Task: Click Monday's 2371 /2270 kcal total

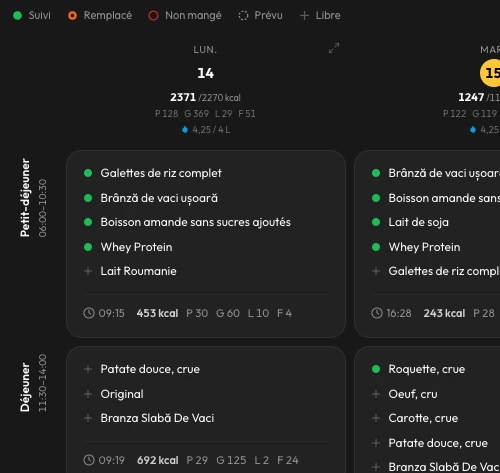Action: click(x=205, y=97)
